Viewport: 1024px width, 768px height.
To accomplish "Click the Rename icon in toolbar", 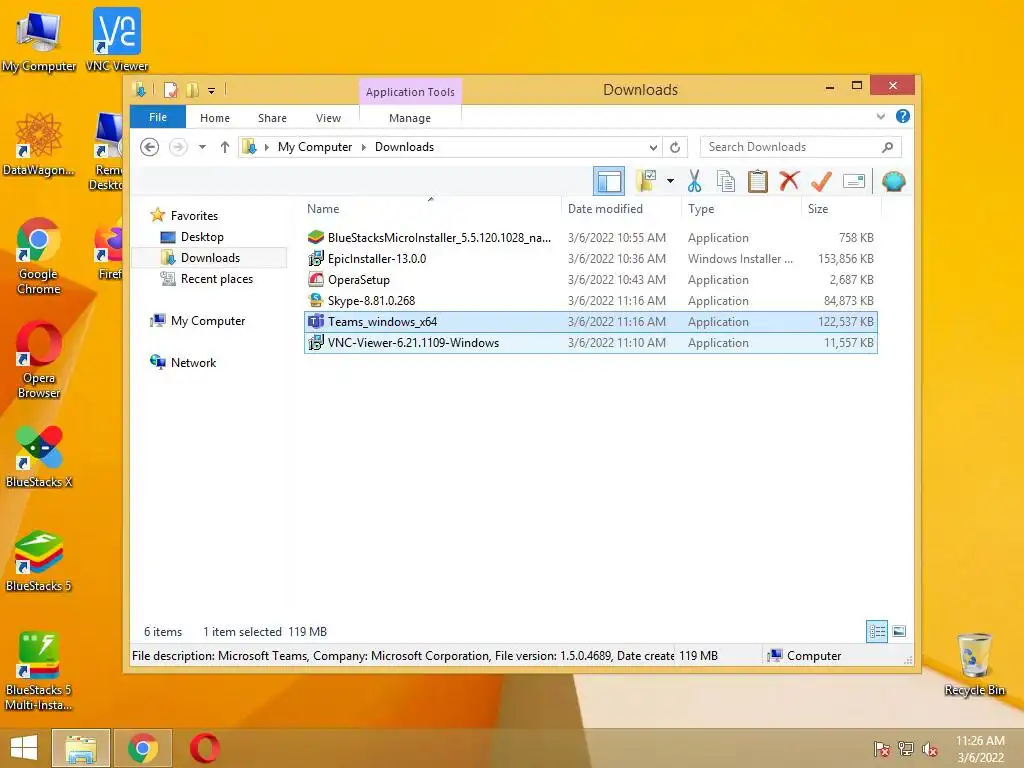I will [x=854, y=181].
